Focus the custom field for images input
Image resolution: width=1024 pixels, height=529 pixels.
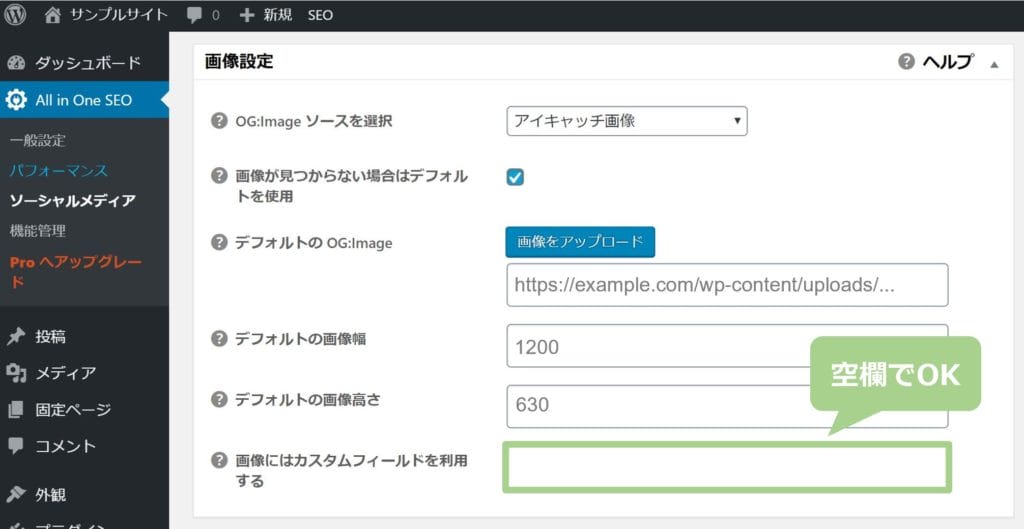pyautogui.click(x=727, y=467)
